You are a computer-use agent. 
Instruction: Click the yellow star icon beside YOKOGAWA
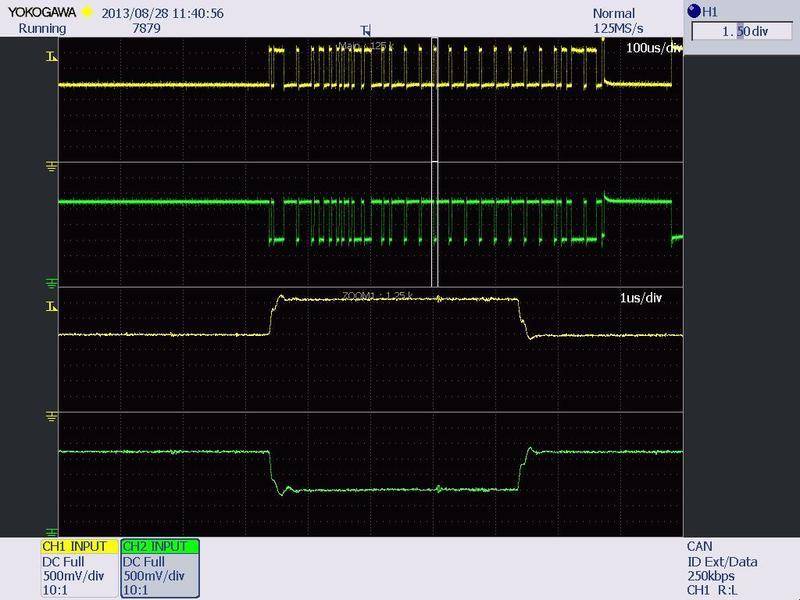pos(88,13)
